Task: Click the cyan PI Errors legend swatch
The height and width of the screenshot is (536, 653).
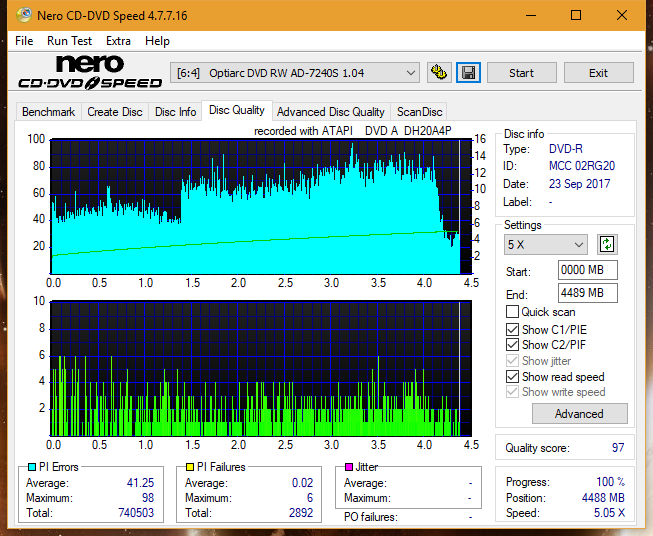Action: pos(32,467)
